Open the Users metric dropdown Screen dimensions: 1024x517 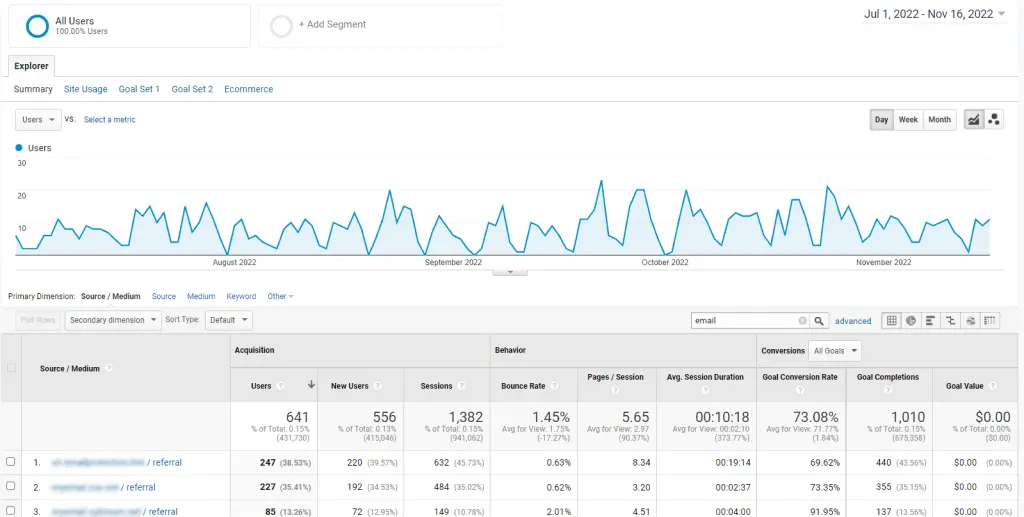point(39,119)
